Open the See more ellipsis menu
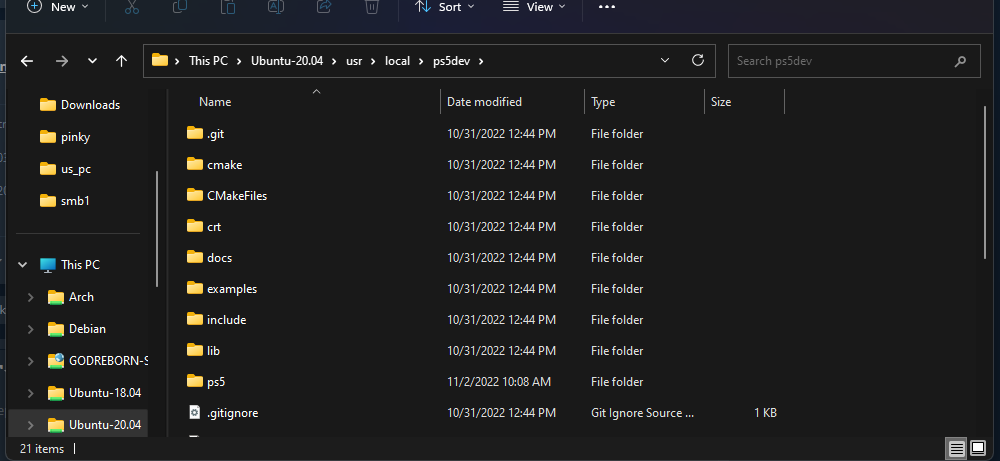The width and height of the screenshot is (1000, 461). [x=607, y=7]
